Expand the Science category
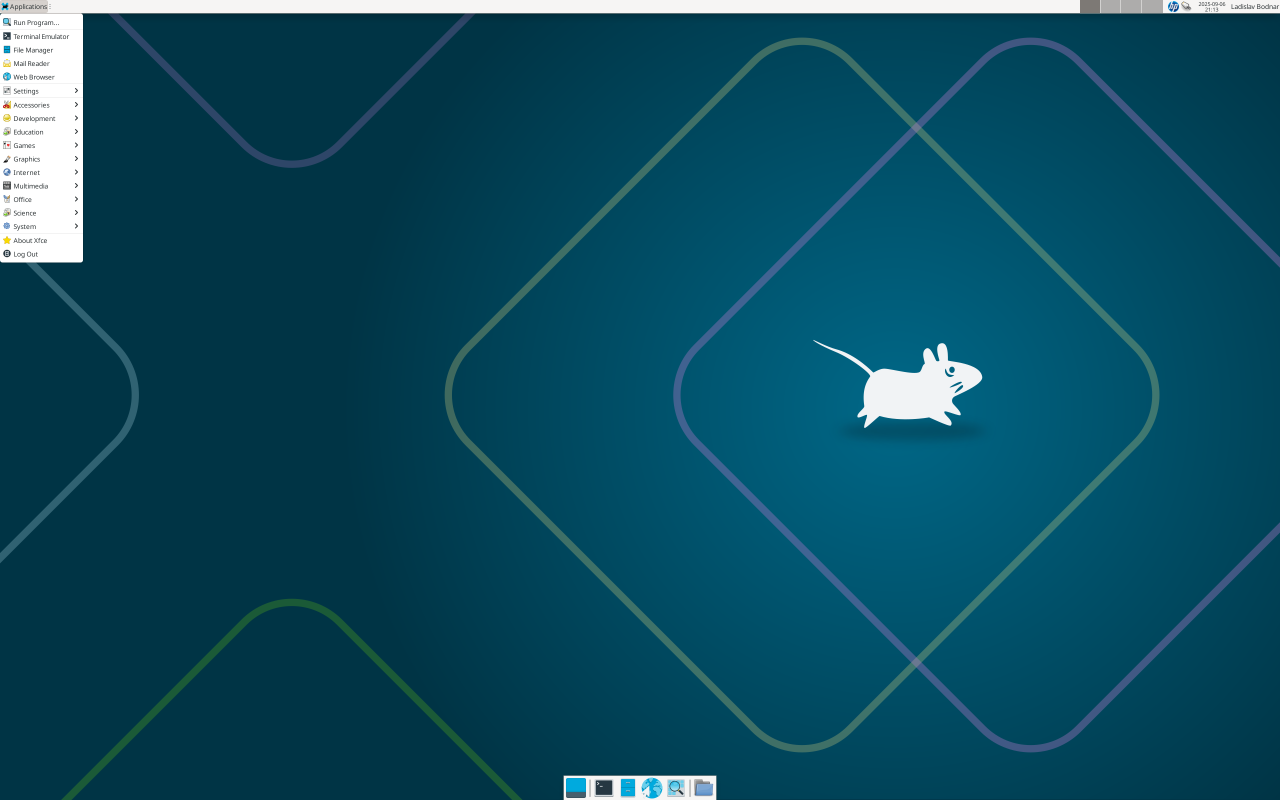Image resolution: width=1280 pixels, height=800 pixels. click(x=41, y=213)
